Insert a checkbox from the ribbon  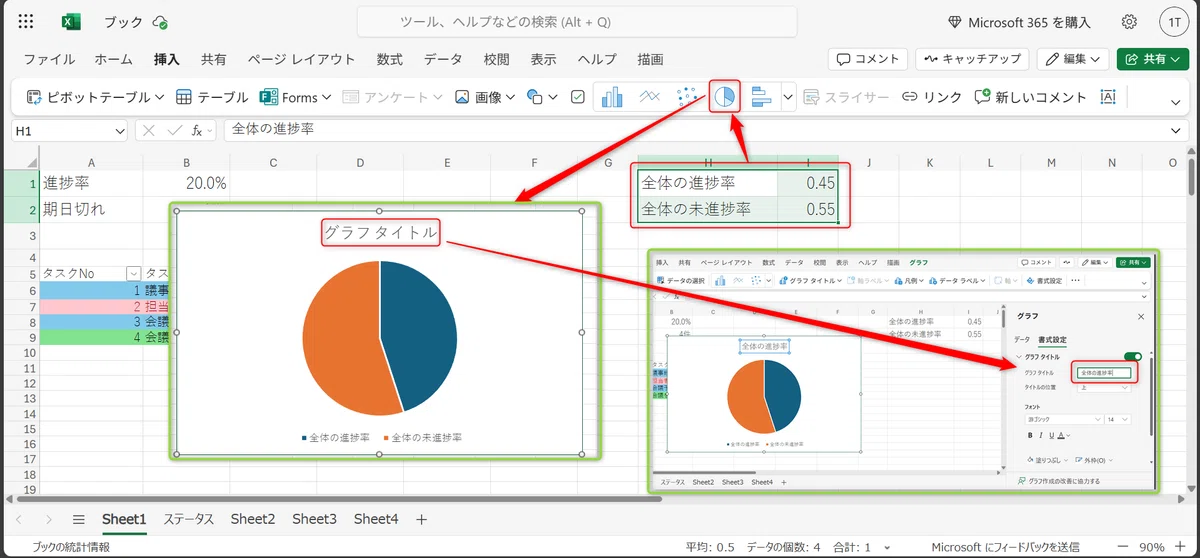coord(577,97)
